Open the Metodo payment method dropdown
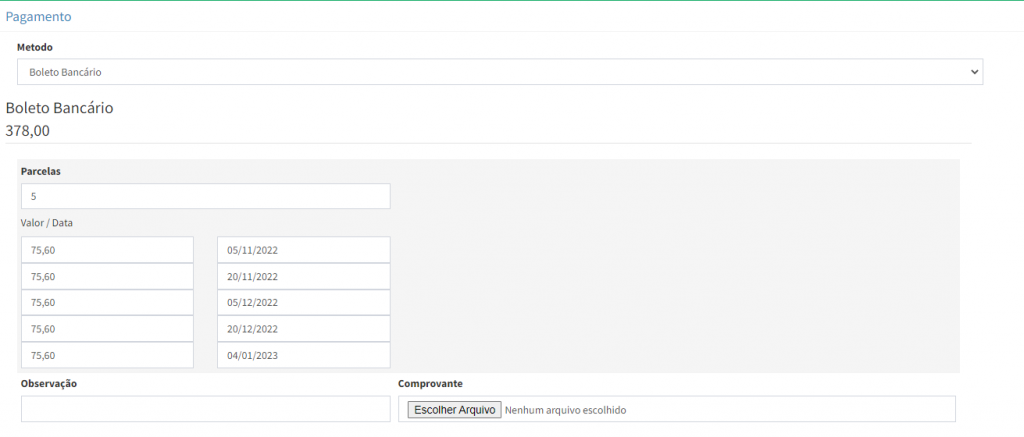The height and width of the screenshot is (437, 1024). point(499,72)
